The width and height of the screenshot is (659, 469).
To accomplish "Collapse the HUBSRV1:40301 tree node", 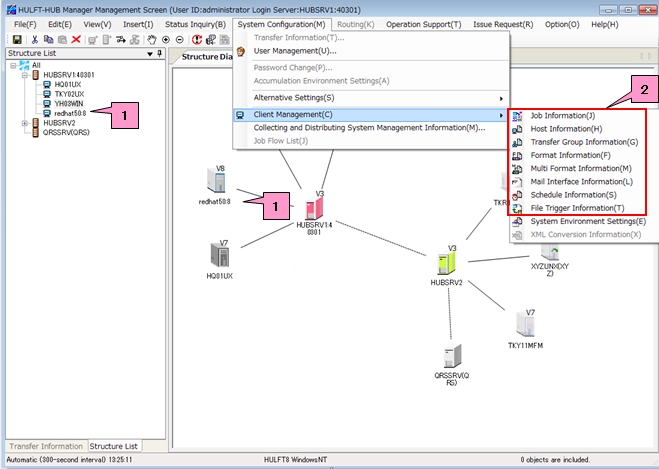I will (x=24, y=75).
